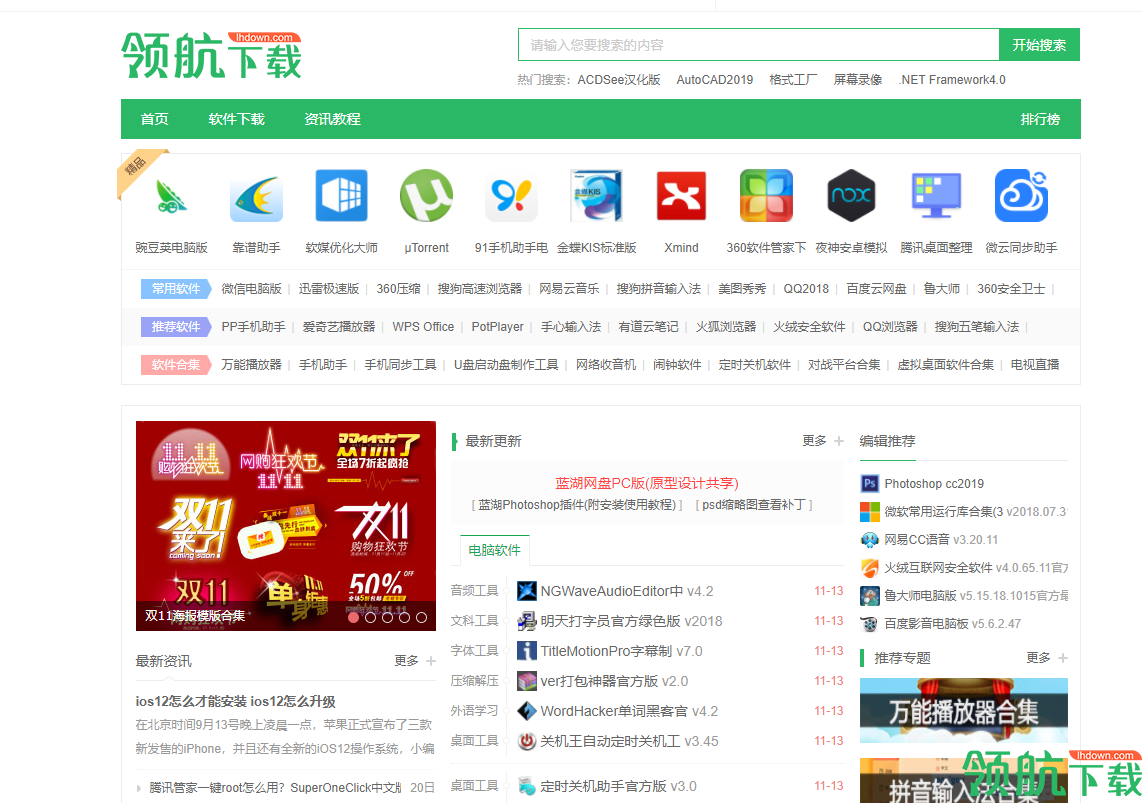Image resolution: width=1142 pixels, height=803 pixels.
Task: Select the fourth banner carousel dot
Action: click(403, 617)
